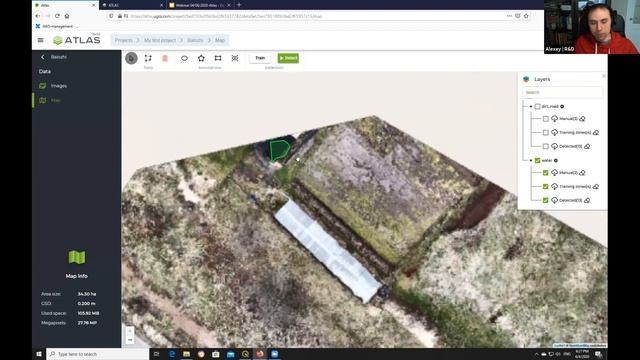Collapse the dirt_road layer group
The height and width of the screenshot is (360, 640).
pyautogui.click(x=531, y=107)
